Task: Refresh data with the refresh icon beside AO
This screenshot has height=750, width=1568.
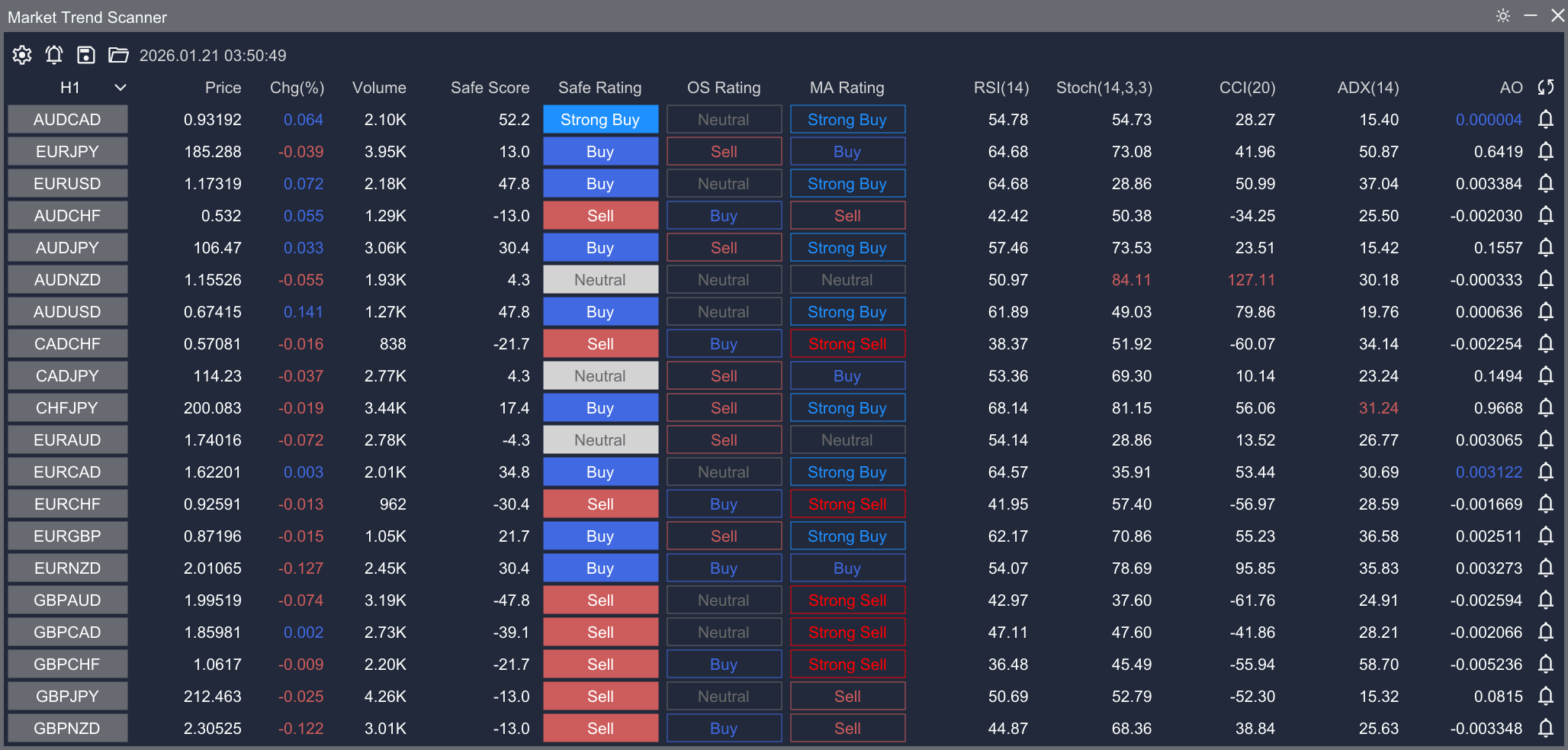Action: coord(1547,87)
